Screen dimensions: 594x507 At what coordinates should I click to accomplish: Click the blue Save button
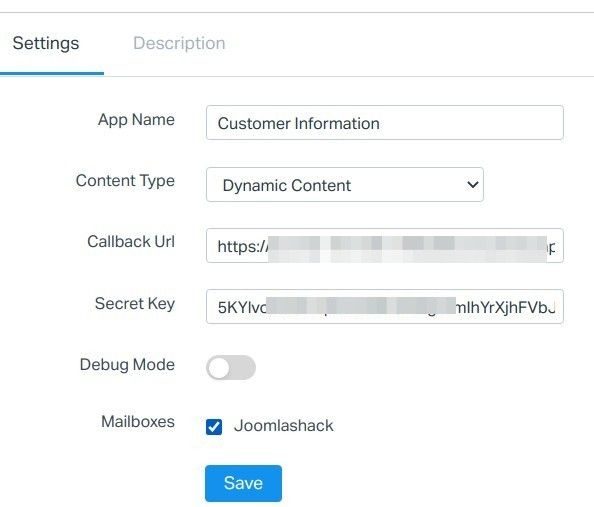point(243,483)
